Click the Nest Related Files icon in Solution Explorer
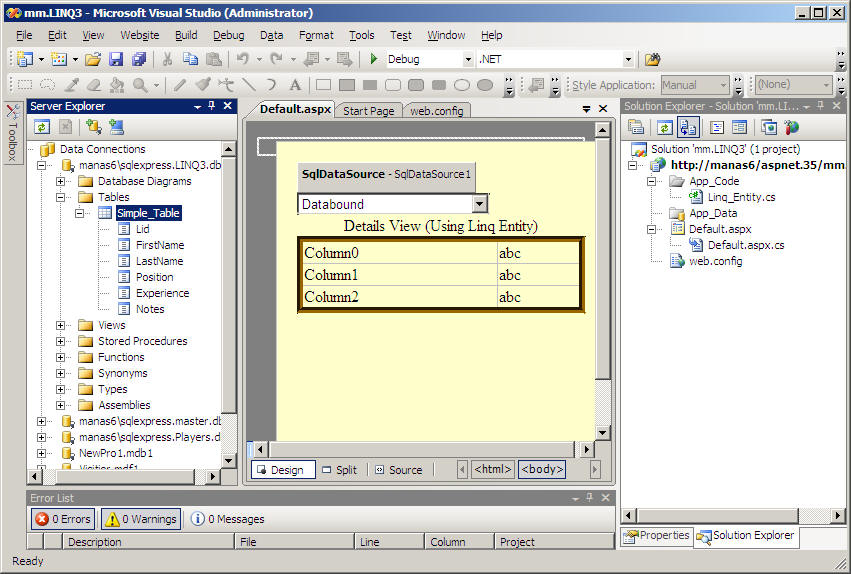The image size is (851, 574). [x=688, y=127]
